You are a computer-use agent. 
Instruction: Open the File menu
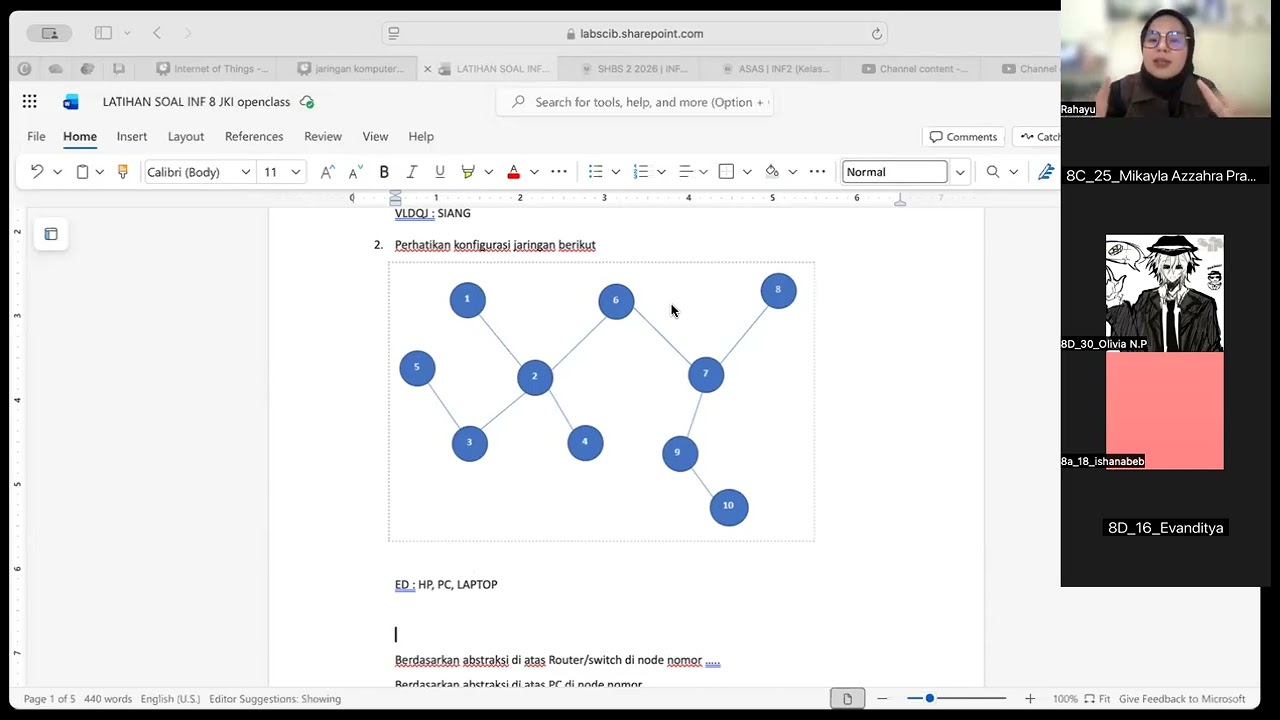tap(36, 136)
